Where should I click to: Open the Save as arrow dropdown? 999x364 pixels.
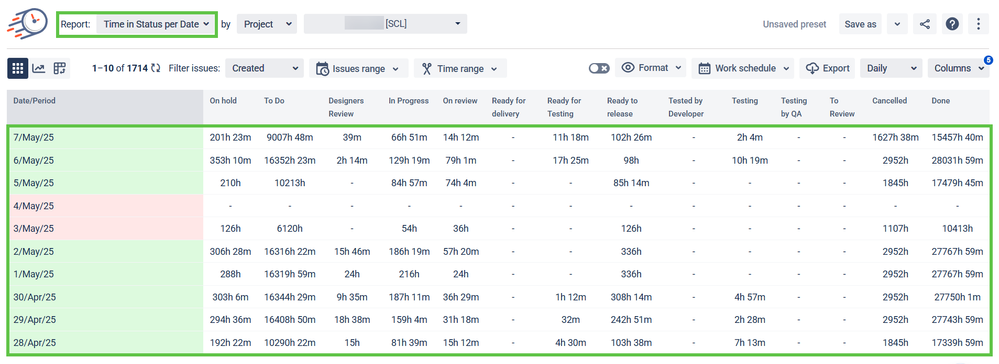pos(897,24)
